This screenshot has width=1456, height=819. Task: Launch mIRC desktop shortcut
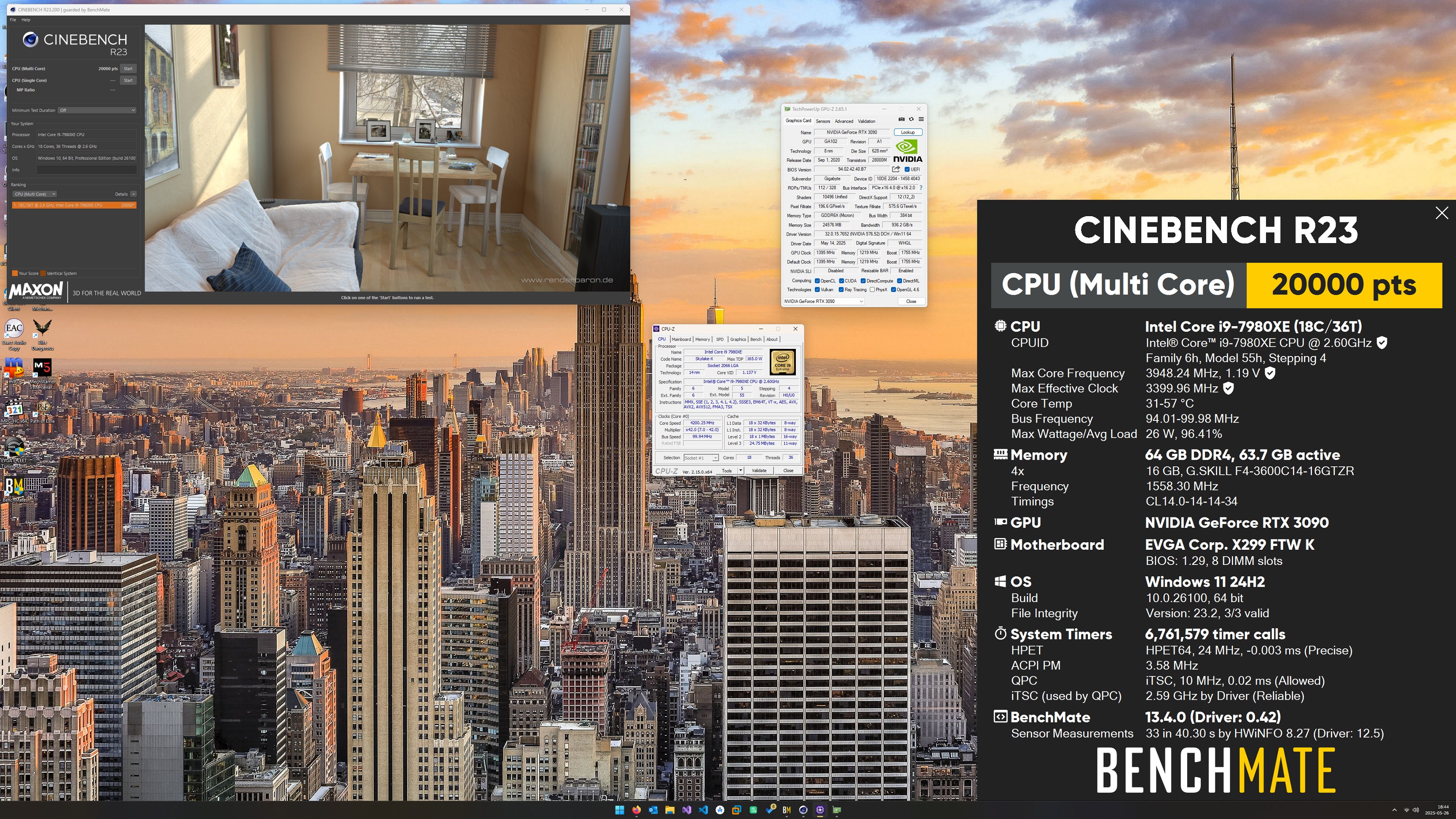[13, 370]
